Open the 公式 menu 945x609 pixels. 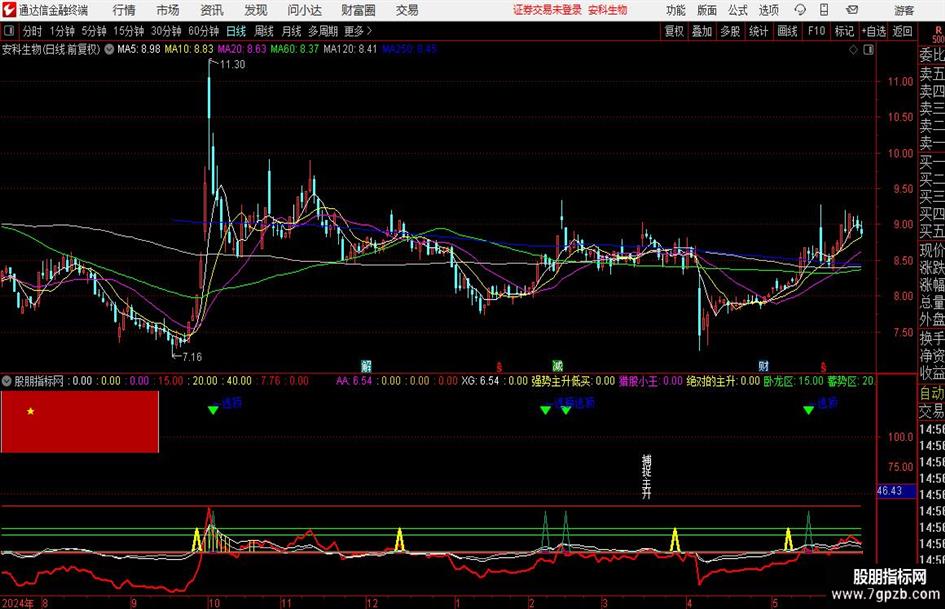[738, 10]
